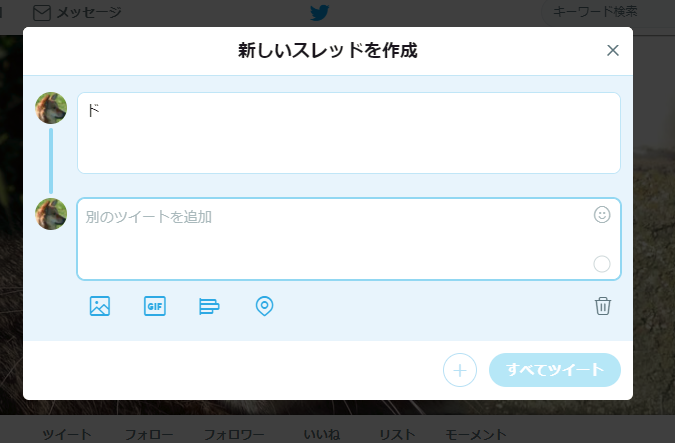Add a poll to the tweet
The image size is (675, 443).
(209, 306)
